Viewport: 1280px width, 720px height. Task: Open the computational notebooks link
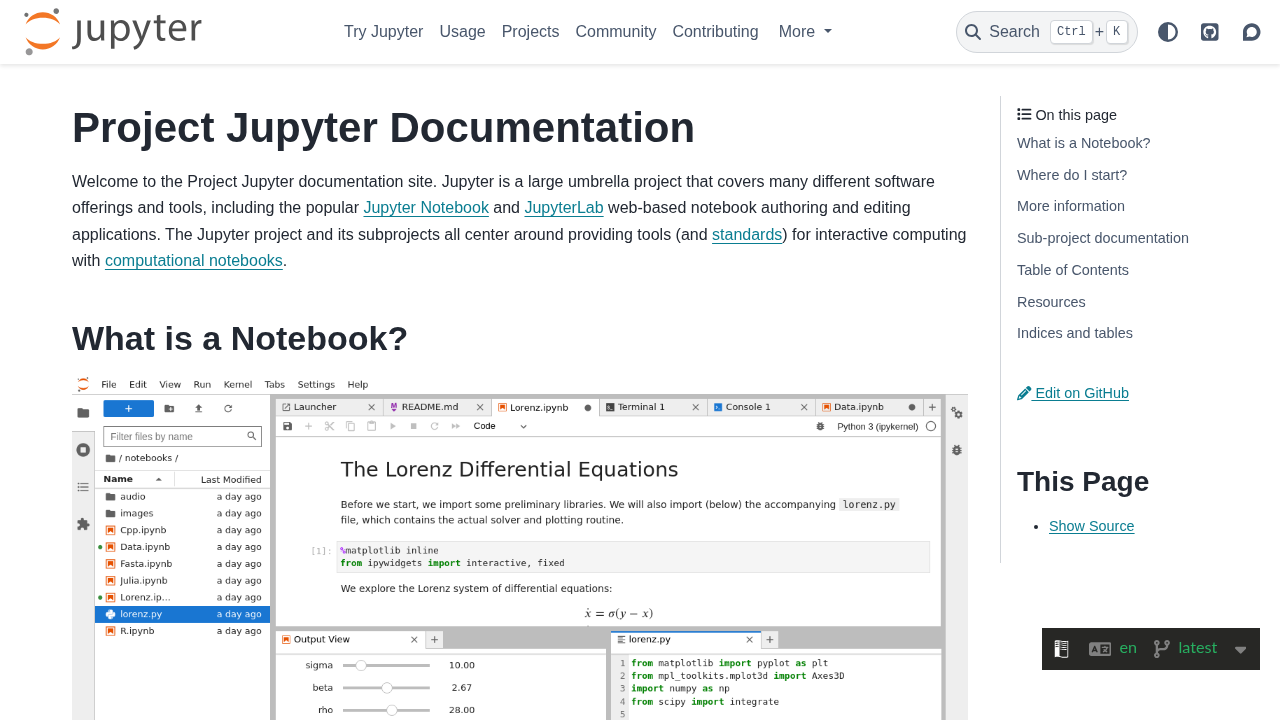194,261
